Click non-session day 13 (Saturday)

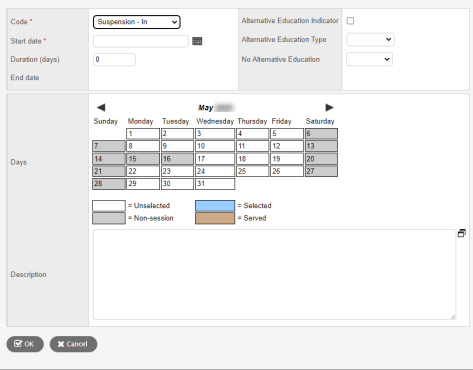coord(321,146)
